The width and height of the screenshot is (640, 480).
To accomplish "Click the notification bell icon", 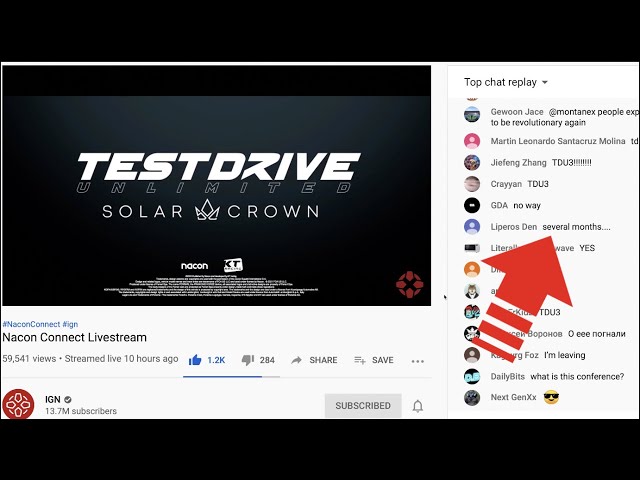I will [418, 406].
